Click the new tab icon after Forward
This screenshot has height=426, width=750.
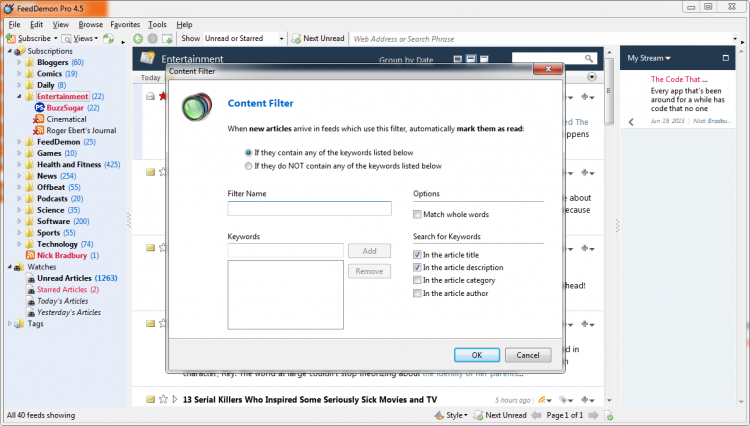[x=167, y=39]
